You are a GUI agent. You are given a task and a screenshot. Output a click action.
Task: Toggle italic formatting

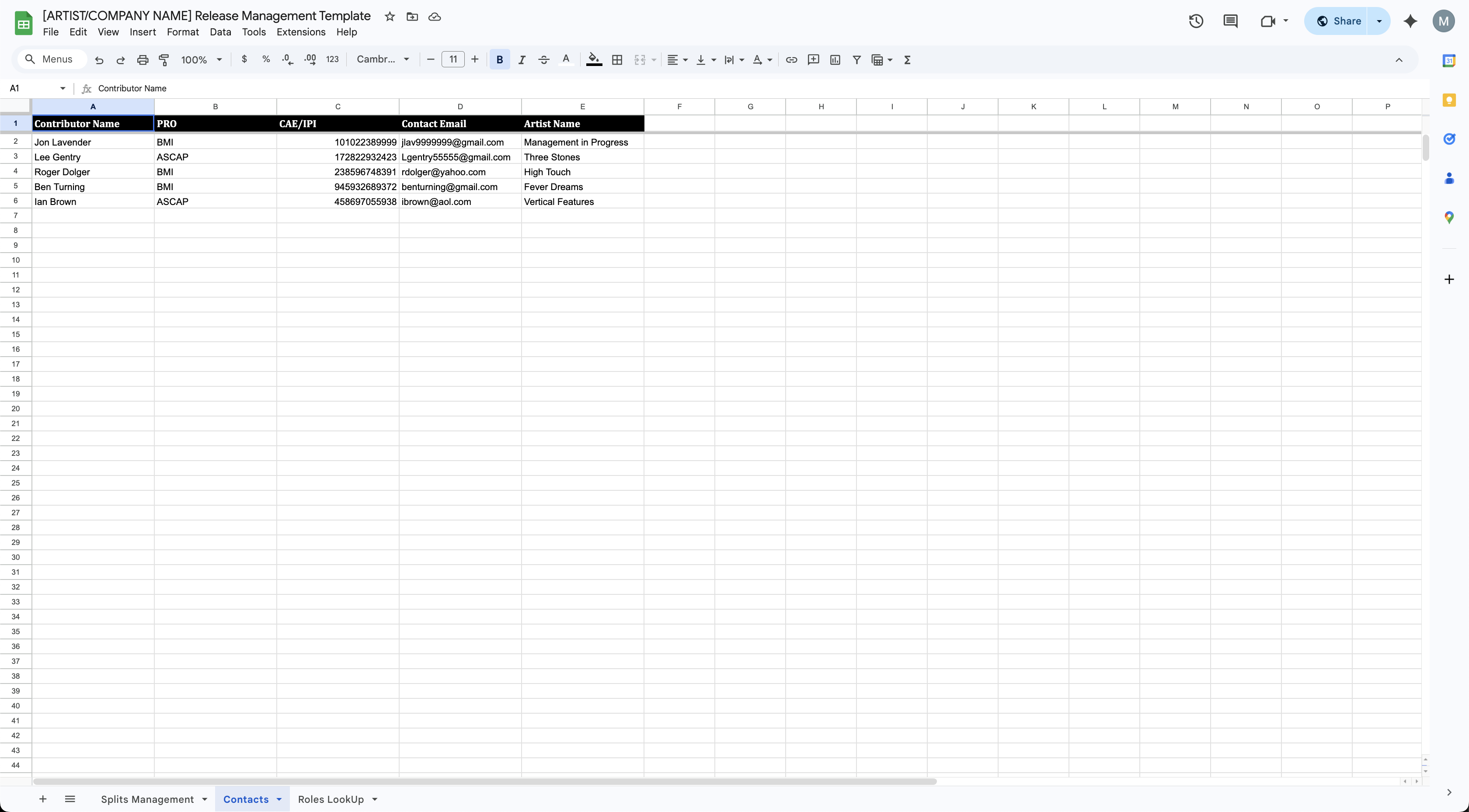[x=521, y=60]
